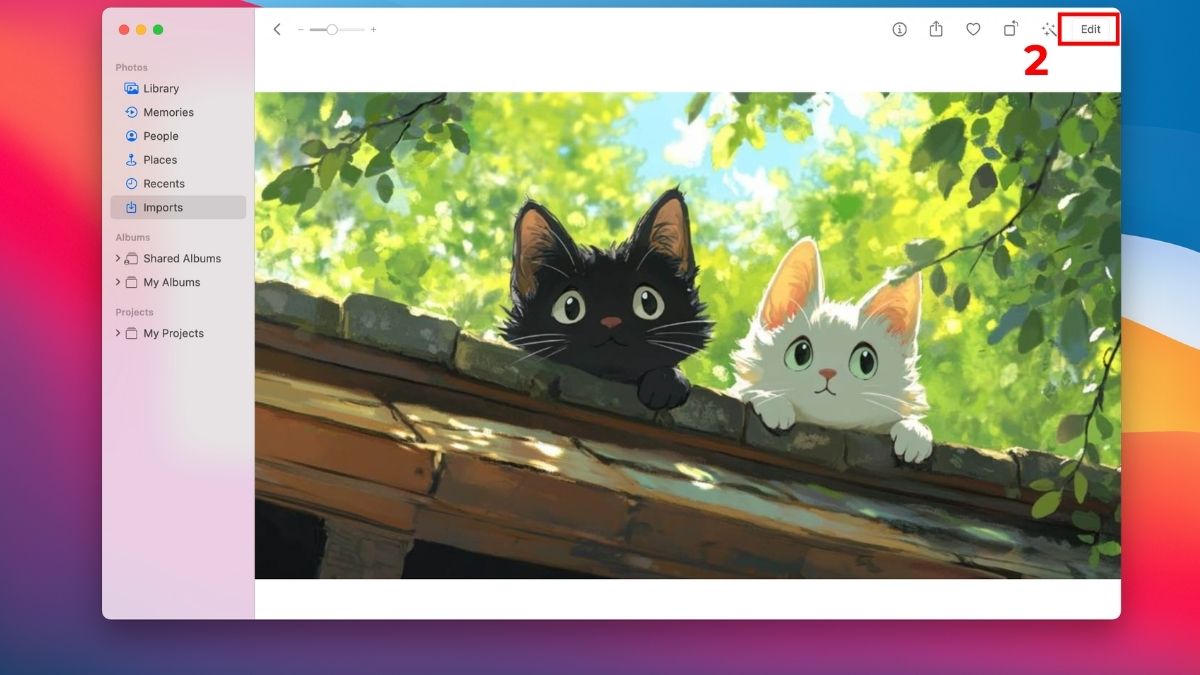Click the zoom out minus icon

point(300,30)
